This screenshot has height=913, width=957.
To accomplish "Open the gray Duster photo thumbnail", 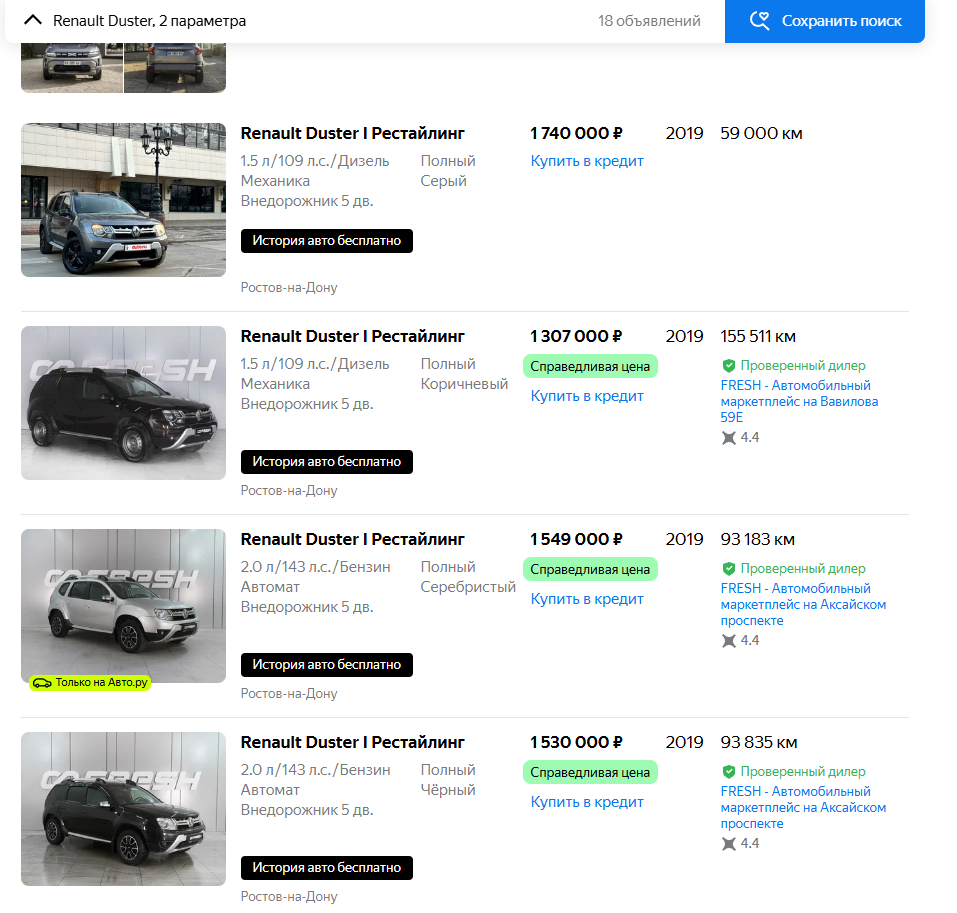I will 123,200.
